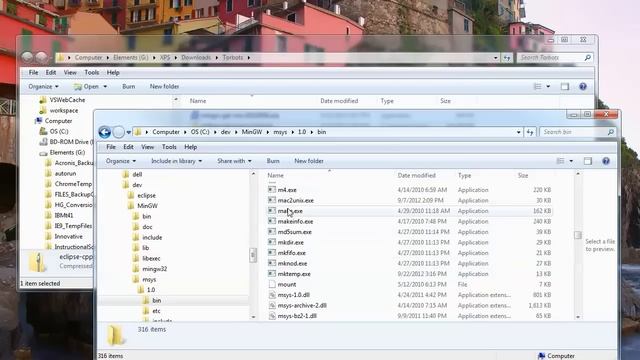640x360 pixels.
Task: Toggle preview pane button in bin window
Action: pos(588,161)
